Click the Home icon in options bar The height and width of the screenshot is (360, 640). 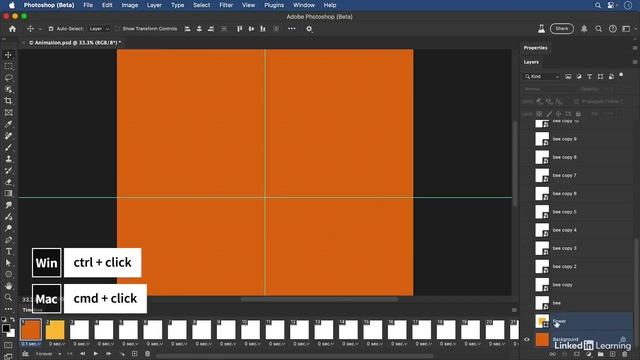tap(12, 29)
